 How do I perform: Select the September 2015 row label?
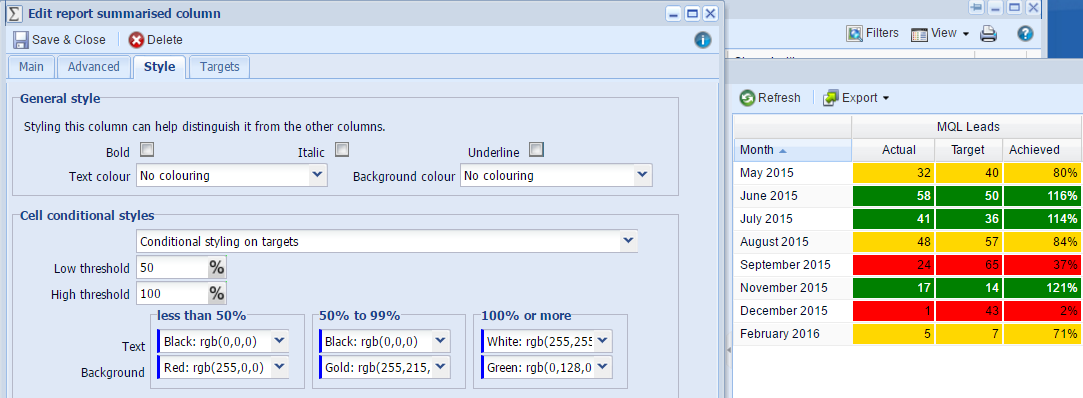point(785,265)
